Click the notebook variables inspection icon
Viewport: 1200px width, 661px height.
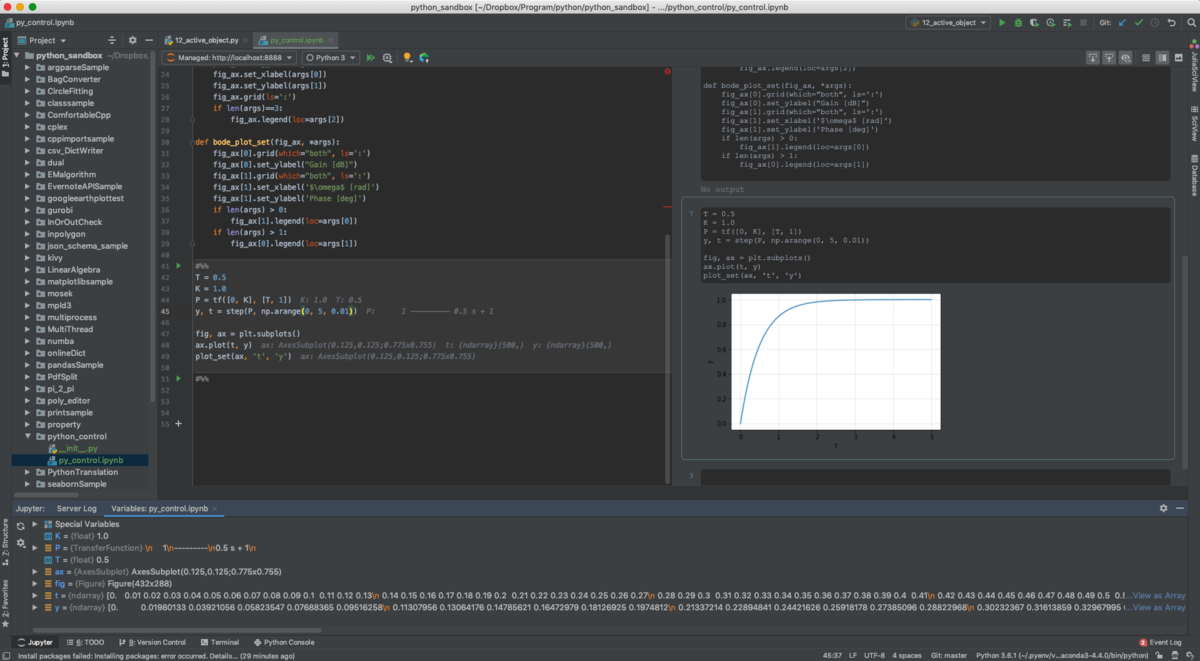tap(387, 58)
